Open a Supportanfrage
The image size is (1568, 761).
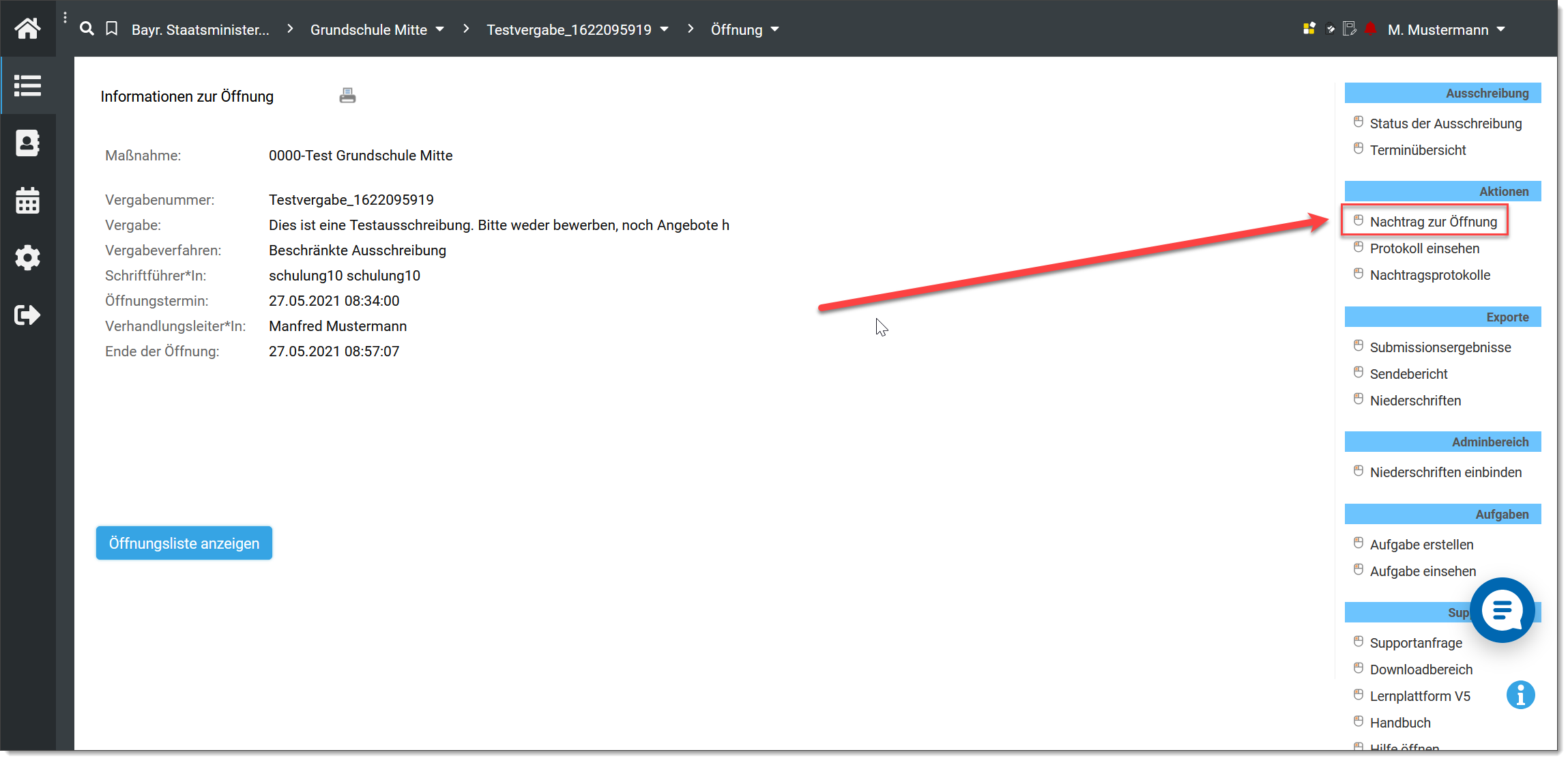click(1416, 643)
